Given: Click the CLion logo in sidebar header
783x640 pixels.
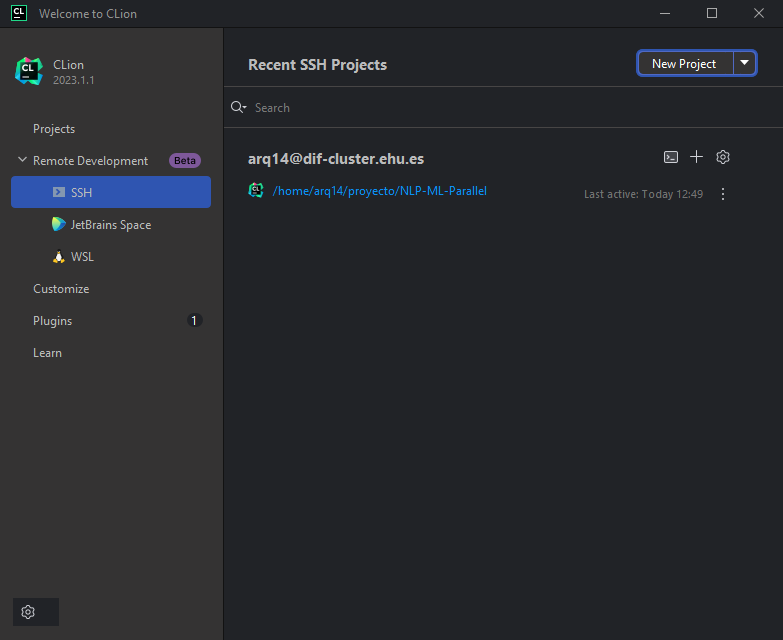Looking at the screenshot, I should pyautogui.click(x=28, y=71).
